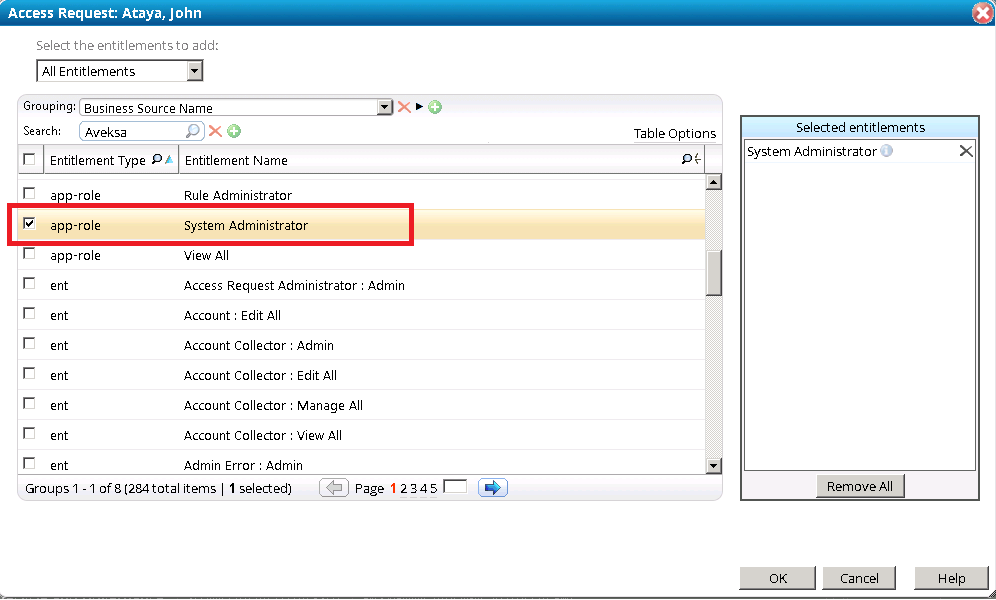This screenshot has height=600, width=996.
Task: Add another search filter with green plus
Action: point(234,131)
